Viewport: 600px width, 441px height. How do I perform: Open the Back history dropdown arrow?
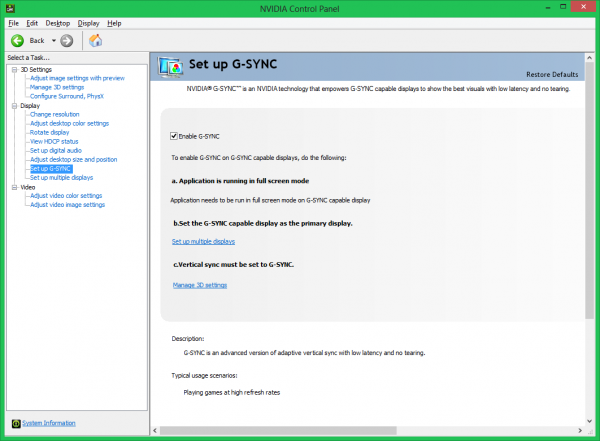tap(54, 41)
